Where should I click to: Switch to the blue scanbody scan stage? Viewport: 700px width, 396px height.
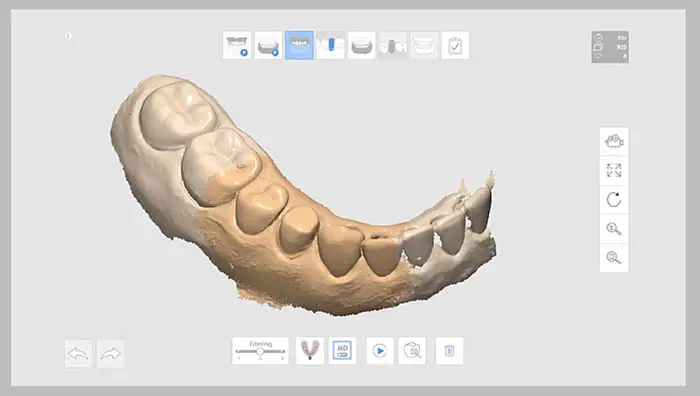pyautogui.click(x=330, y=45)
